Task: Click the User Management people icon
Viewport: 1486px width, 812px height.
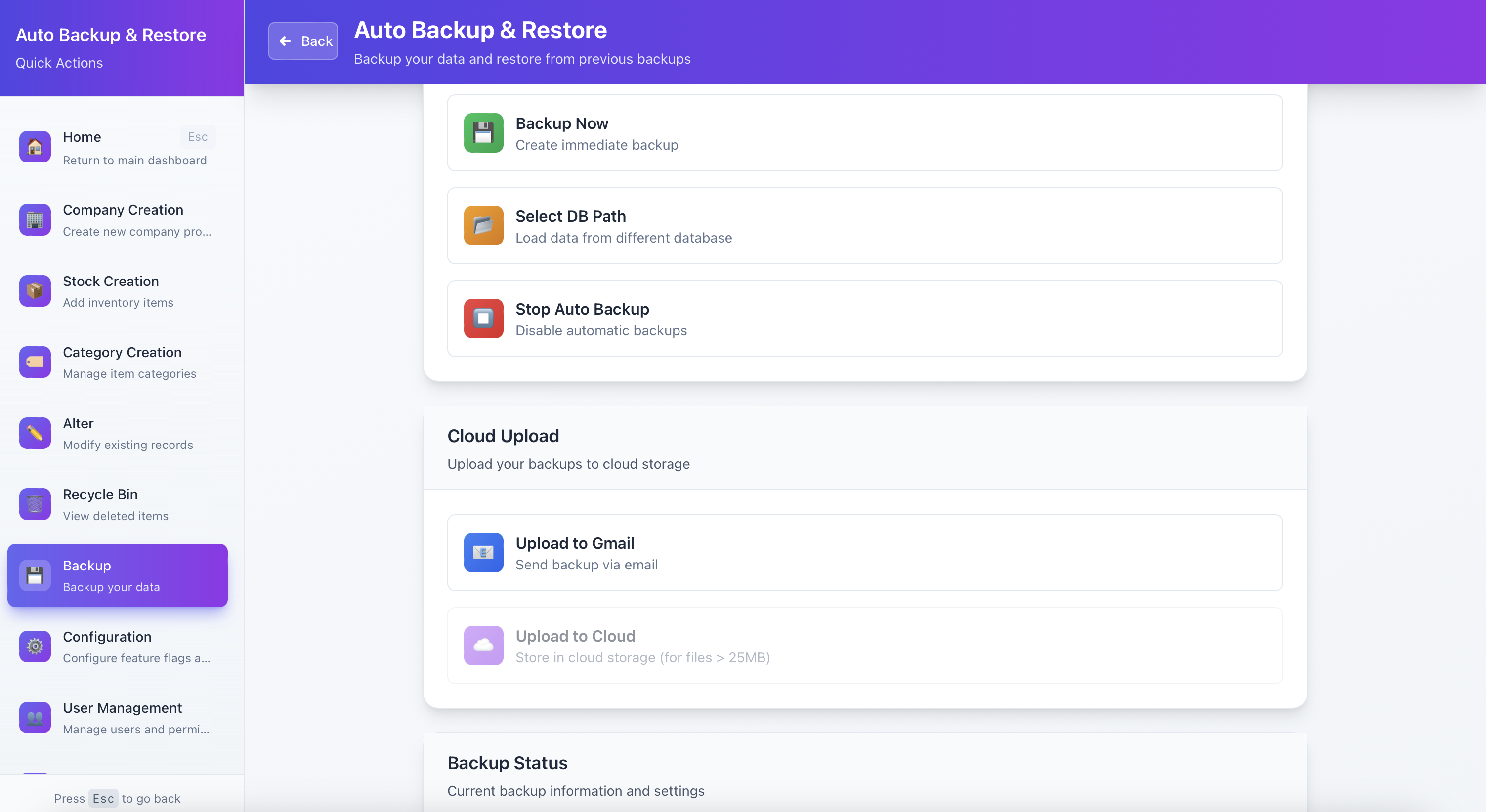Action: [x=35, y=718]
